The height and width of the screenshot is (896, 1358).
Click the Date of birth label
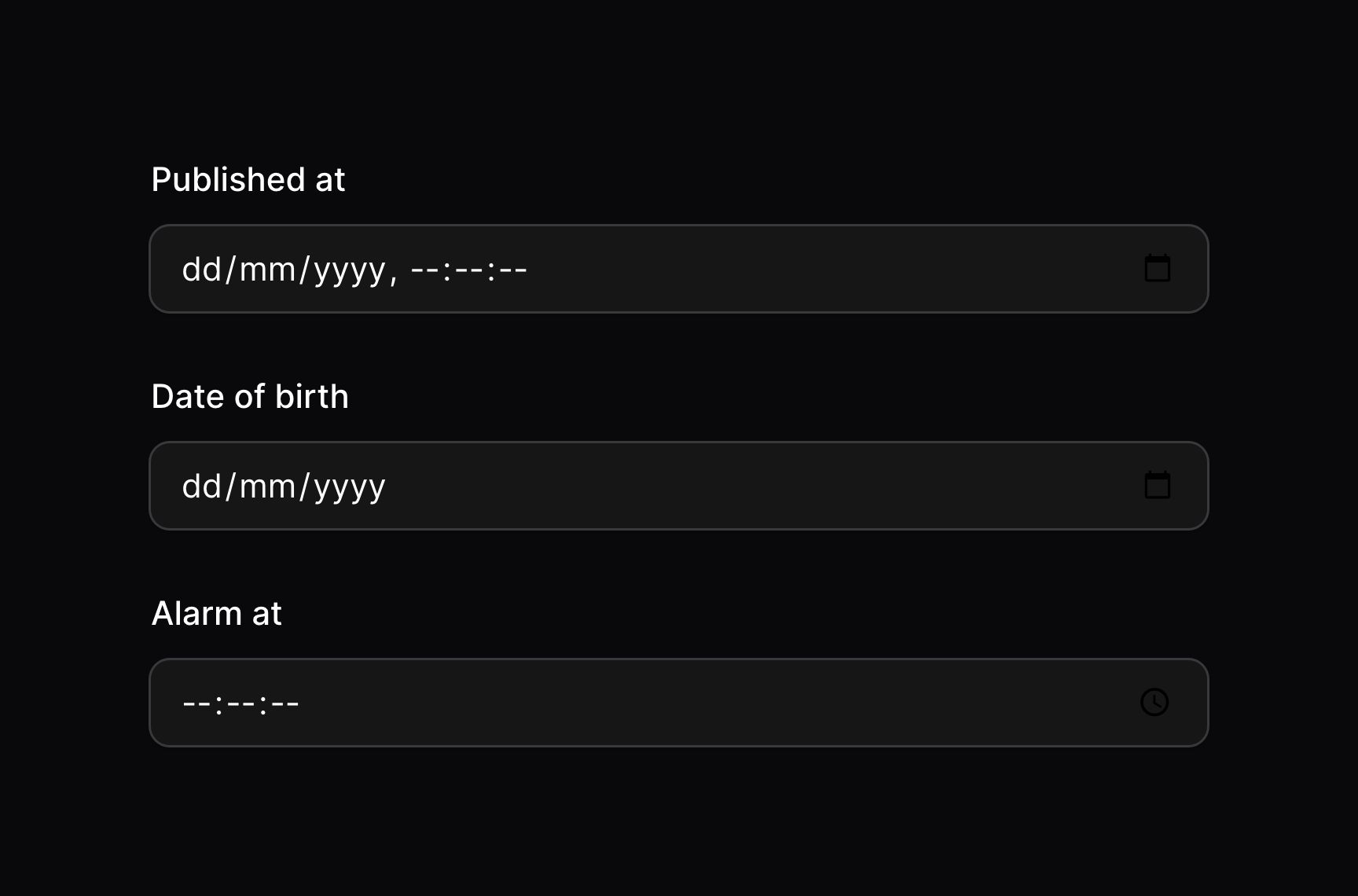[250, 397]
